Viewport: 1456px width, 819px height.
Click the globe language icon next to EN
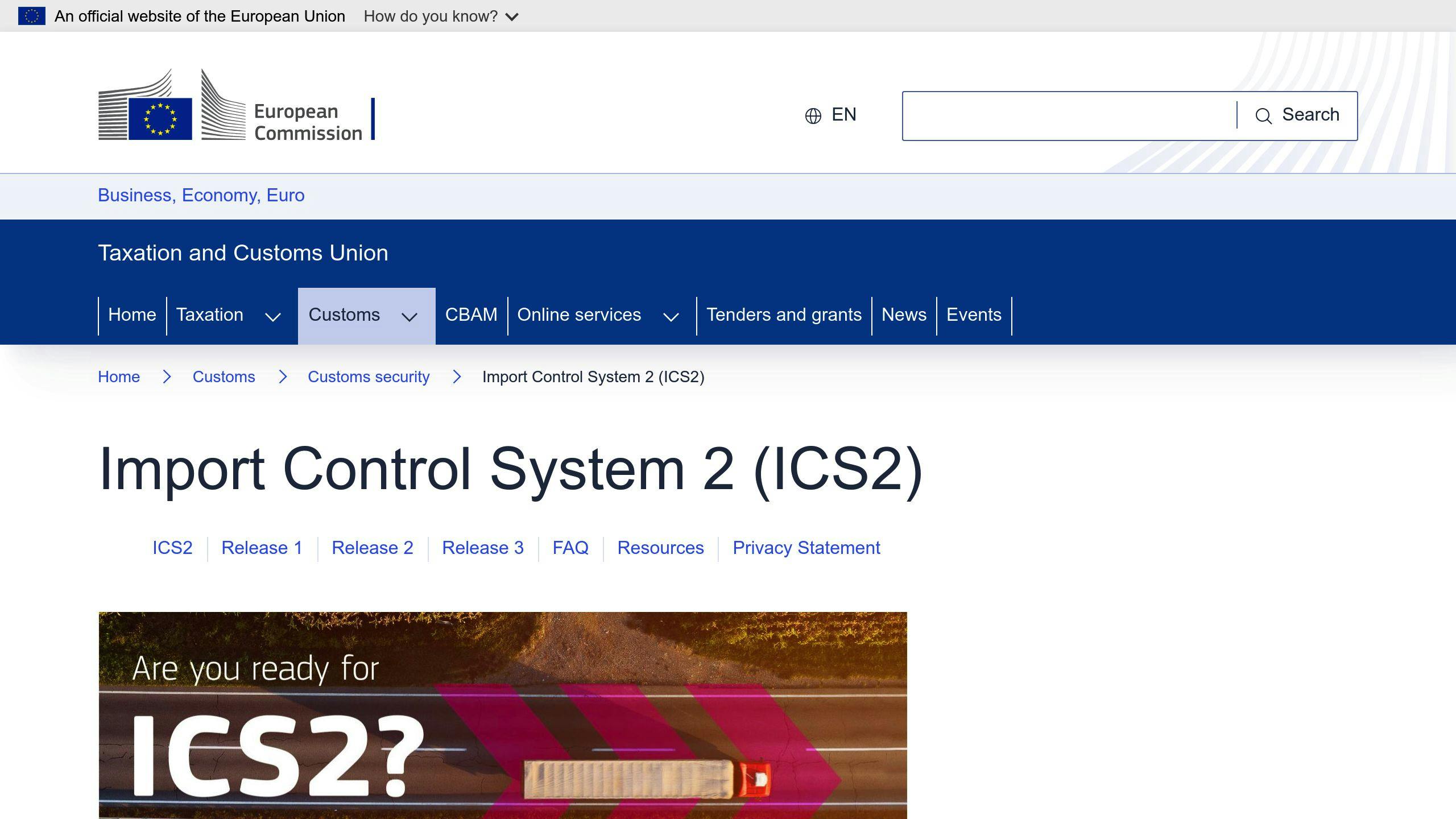coord(813,115)
